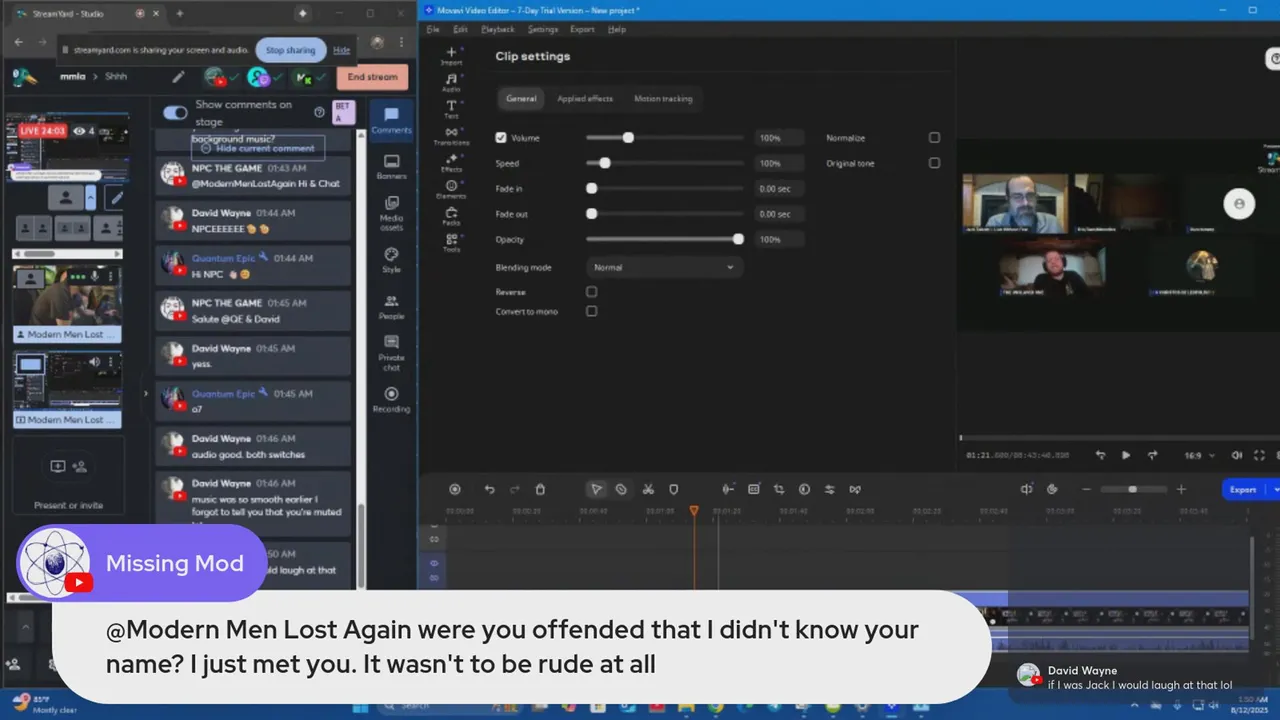Click the marker shield icon in timeline toolbar
This screenshot has height=720, width=1280.
pyautogui.click(x=673, y=489)
